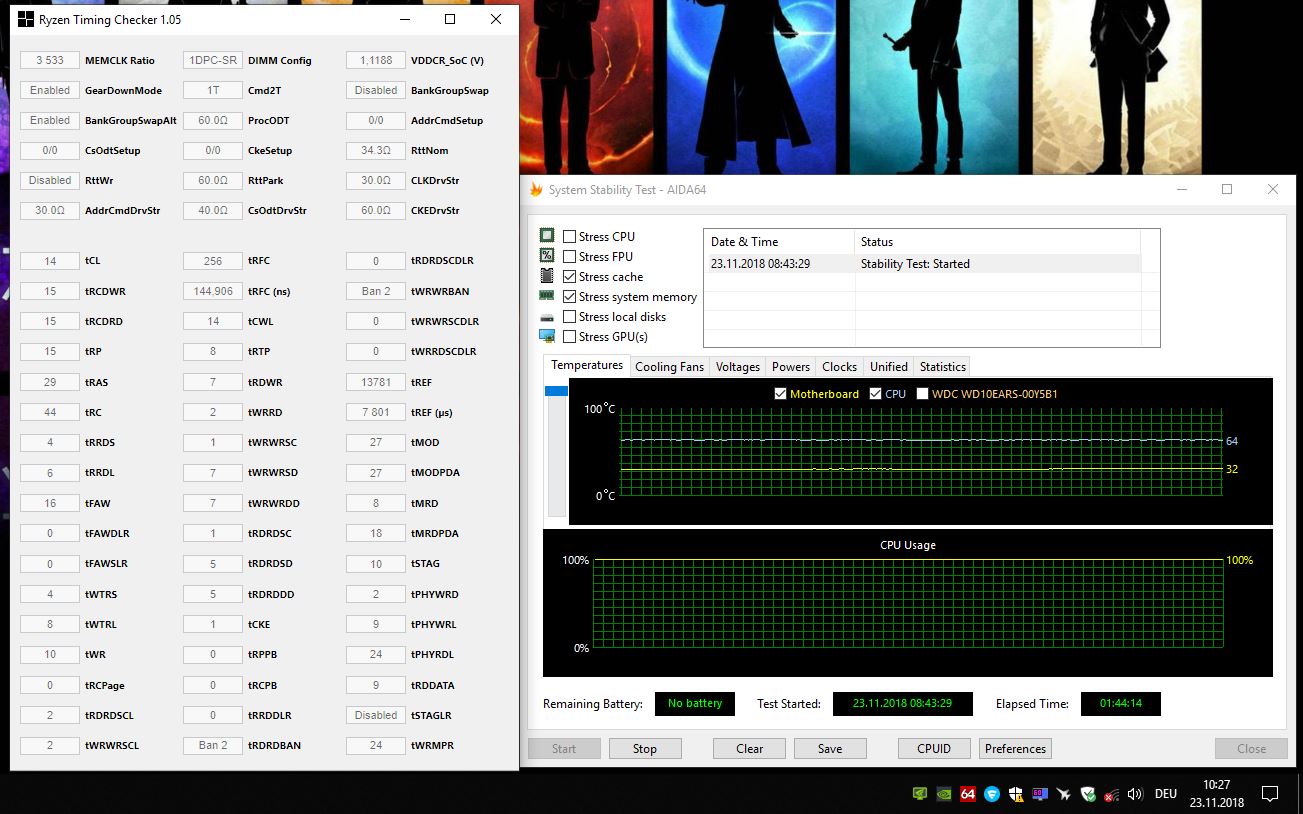Enable the Stress GPU(s) checkbox

[x=569, y=336]
